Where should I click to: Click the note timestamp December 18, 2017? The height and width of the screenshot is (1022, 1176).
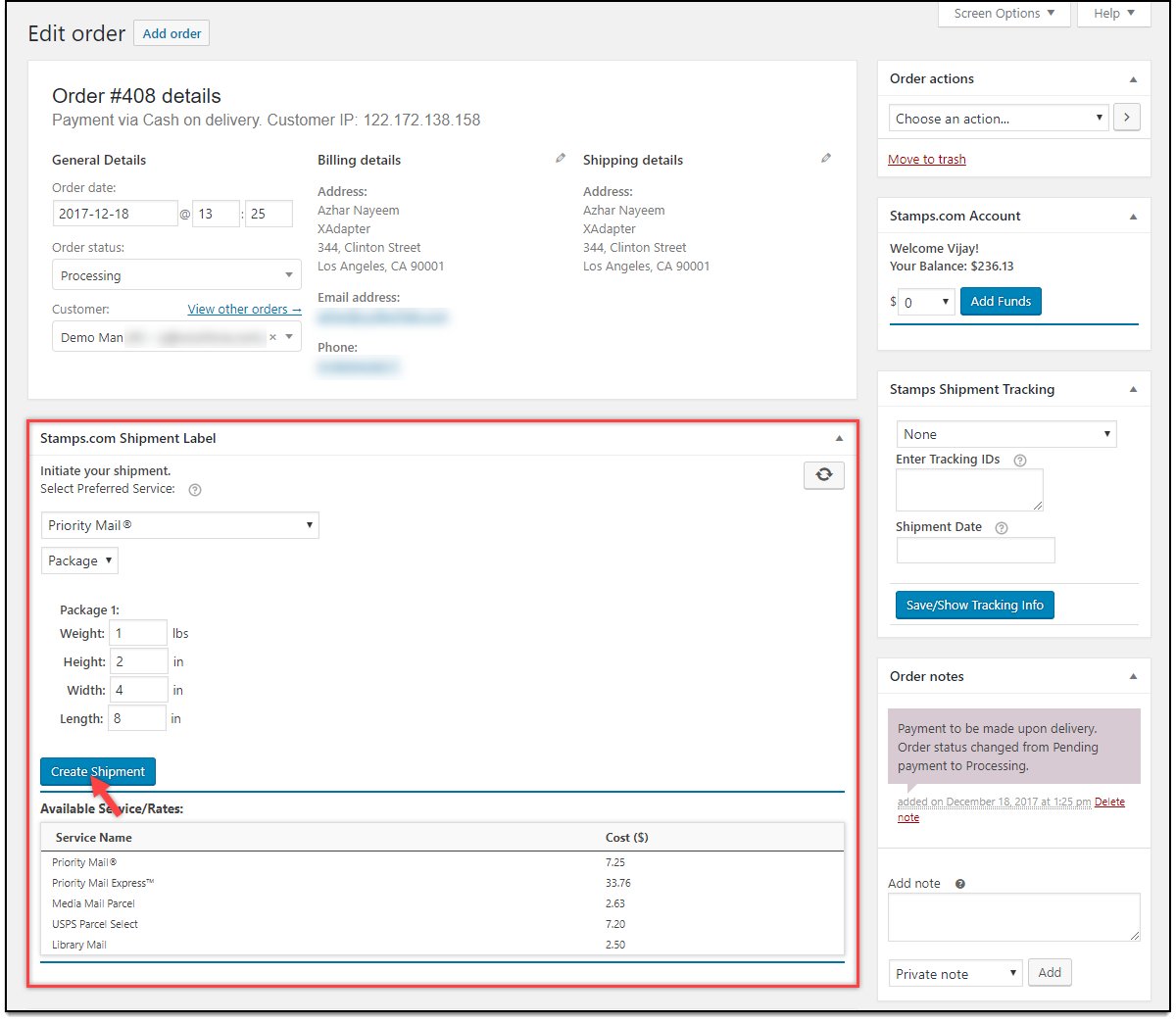[994, 803]
